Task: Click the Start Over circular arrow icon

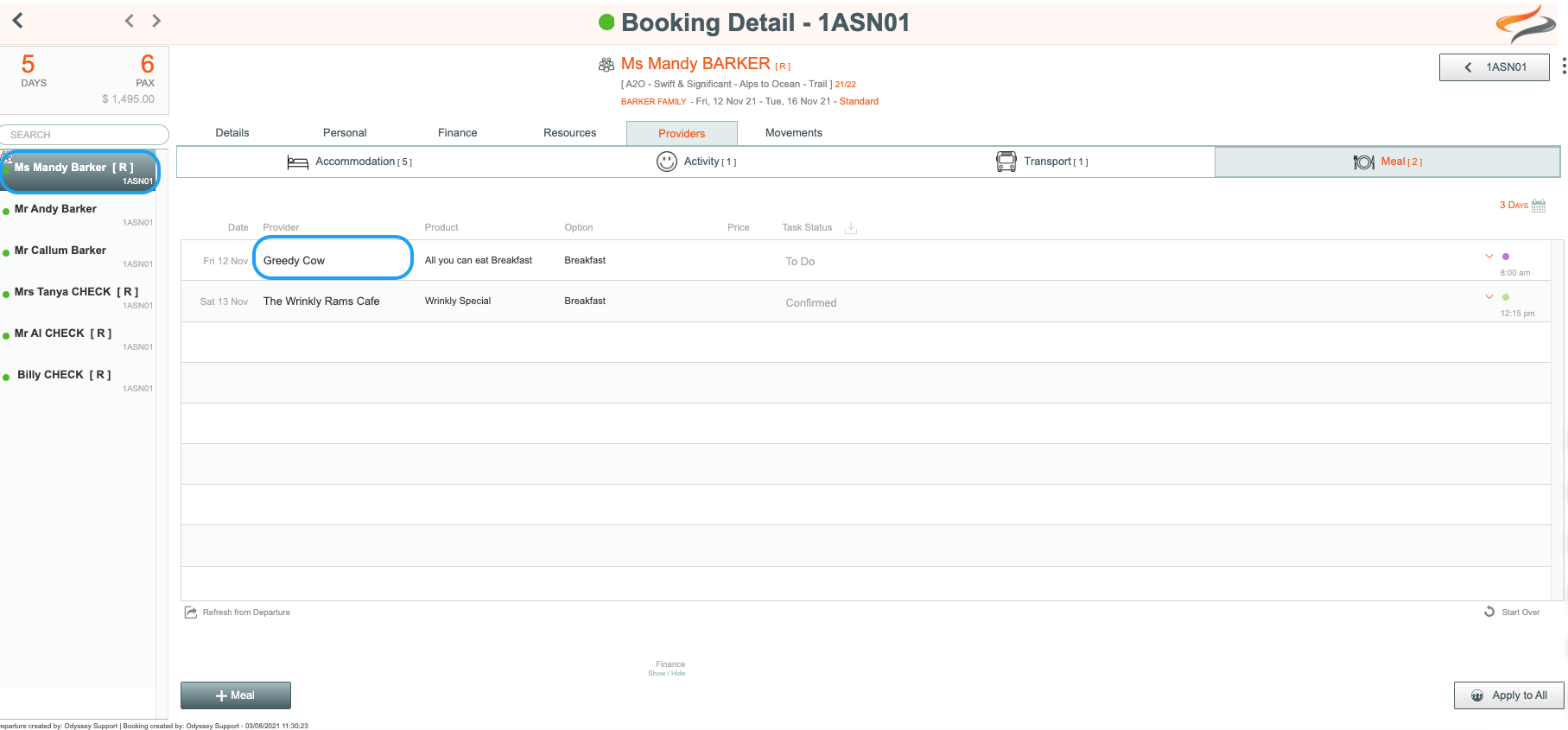Action: click(x=1489, y=612)
